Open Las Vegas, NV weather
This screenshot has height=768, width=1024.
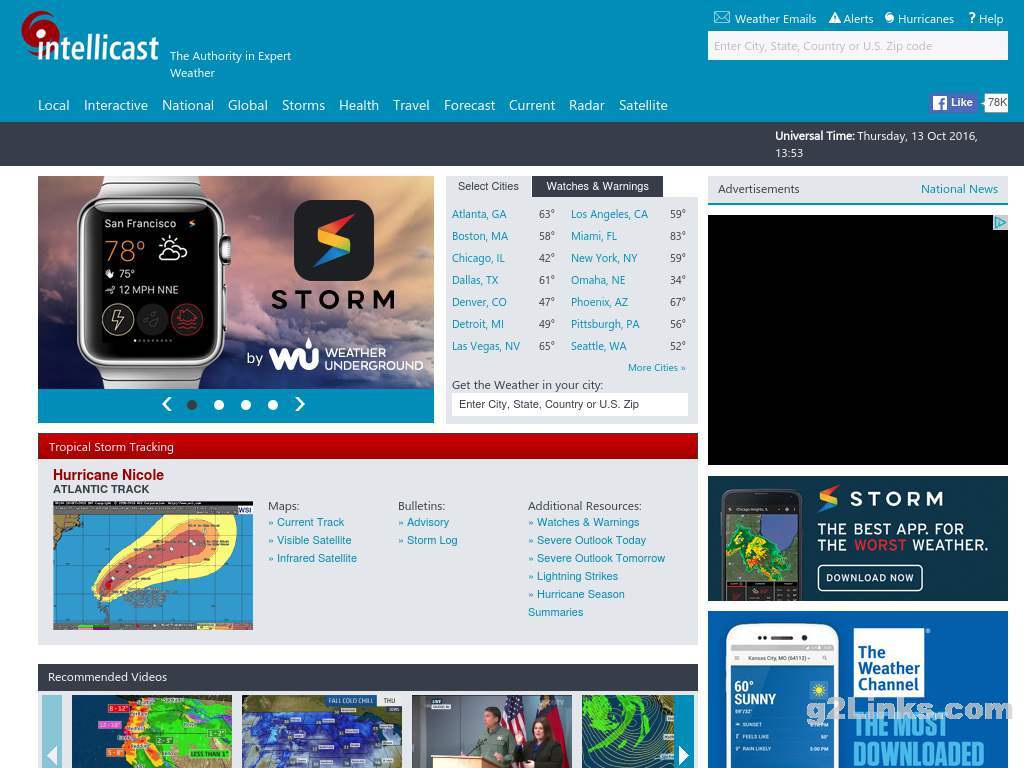click(485, 346)
